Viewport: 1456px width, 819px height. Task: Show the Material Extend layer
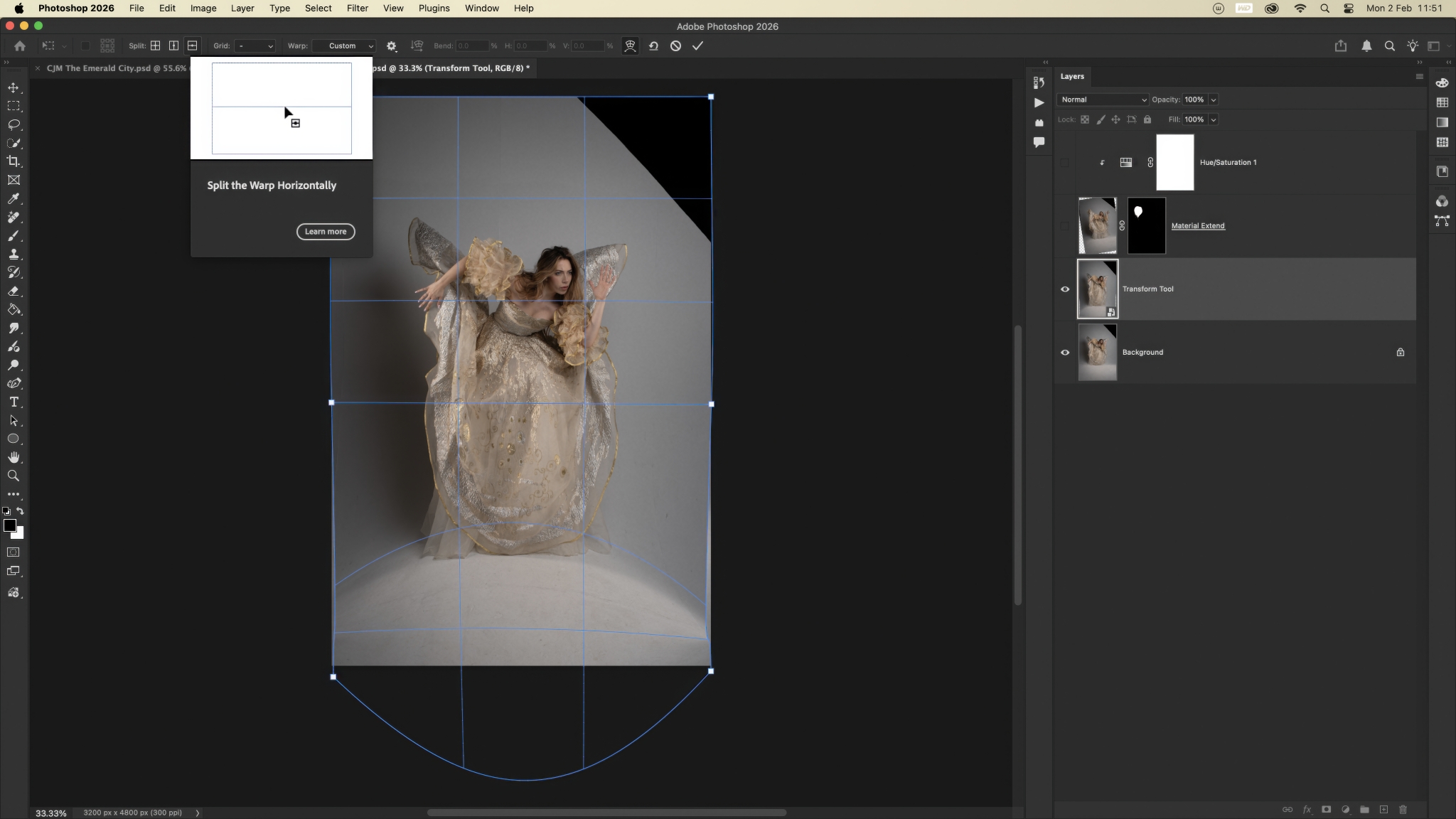[1064, 225]
